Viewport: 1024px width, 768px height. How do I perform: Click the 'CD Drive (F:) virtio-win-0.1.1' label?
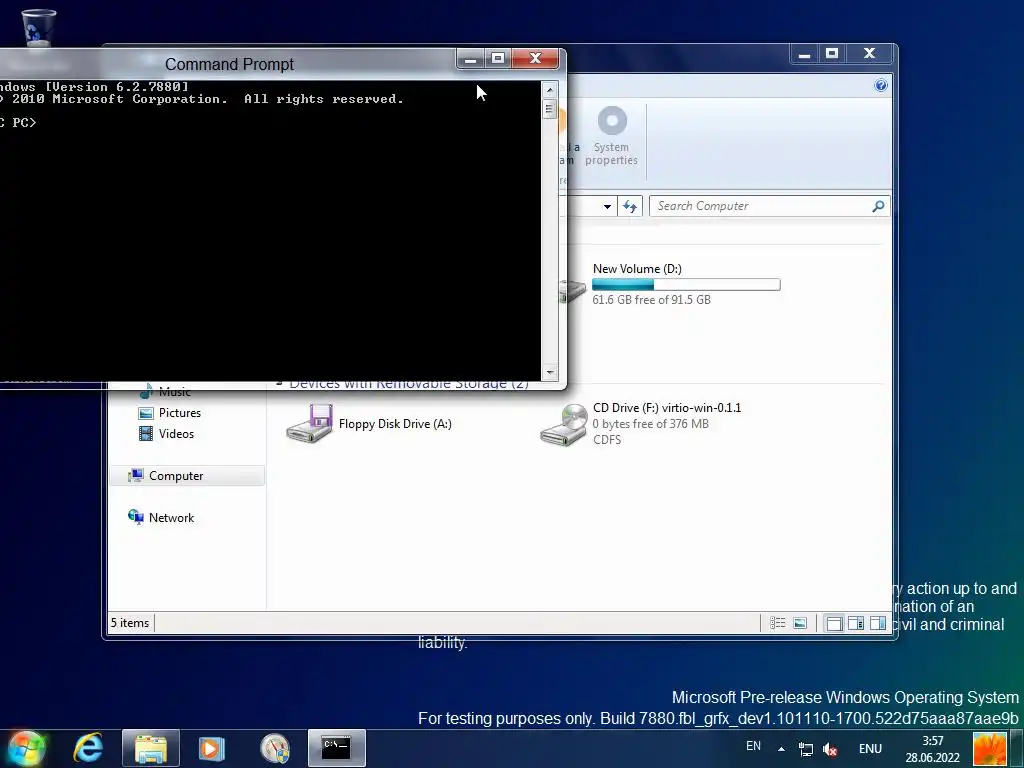coord(667,408)
